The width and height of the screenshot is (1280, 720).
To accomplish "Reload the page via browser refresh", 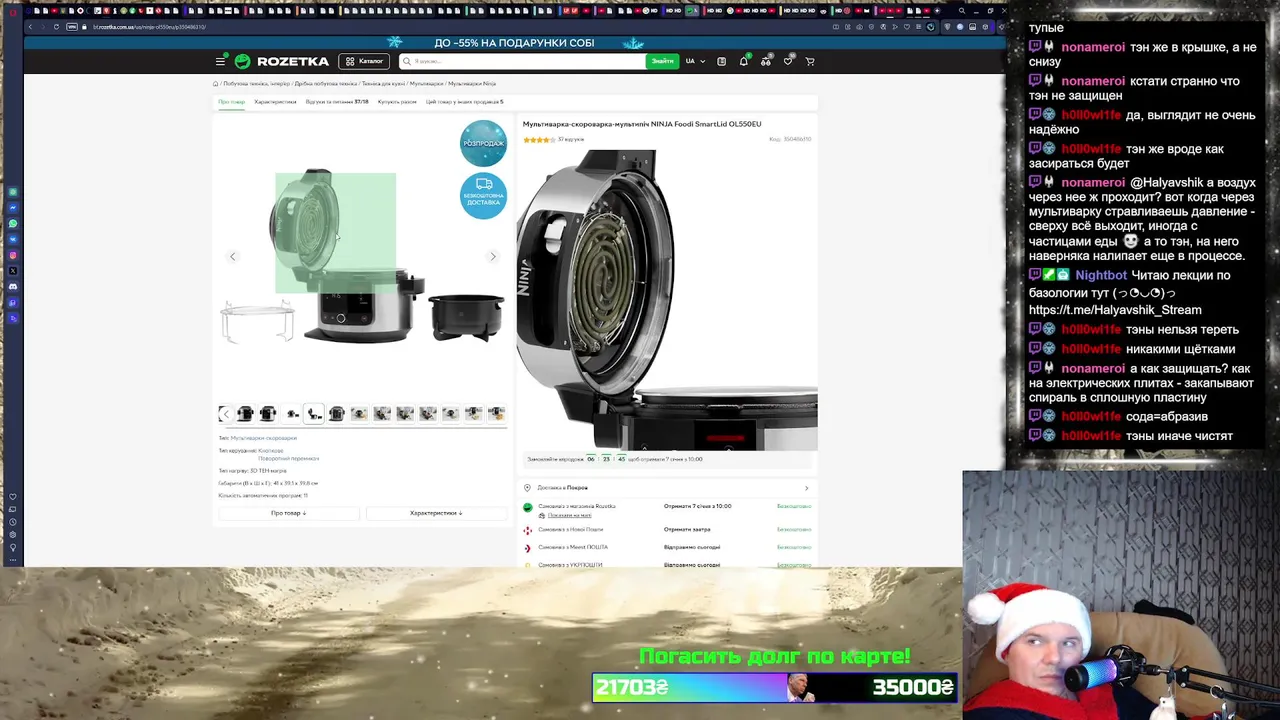I will coord(56,27).
